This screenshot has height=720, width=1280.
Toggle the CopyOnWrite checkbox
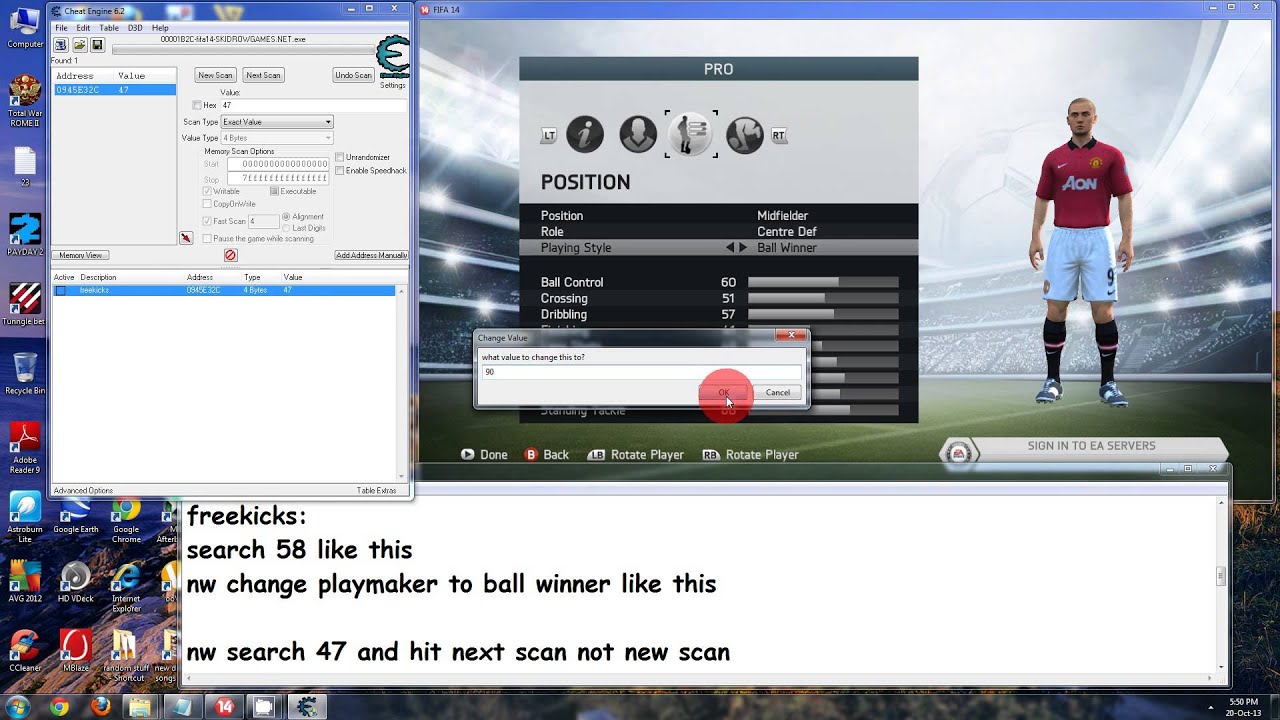pyautogui.click(x=207, y=204)
